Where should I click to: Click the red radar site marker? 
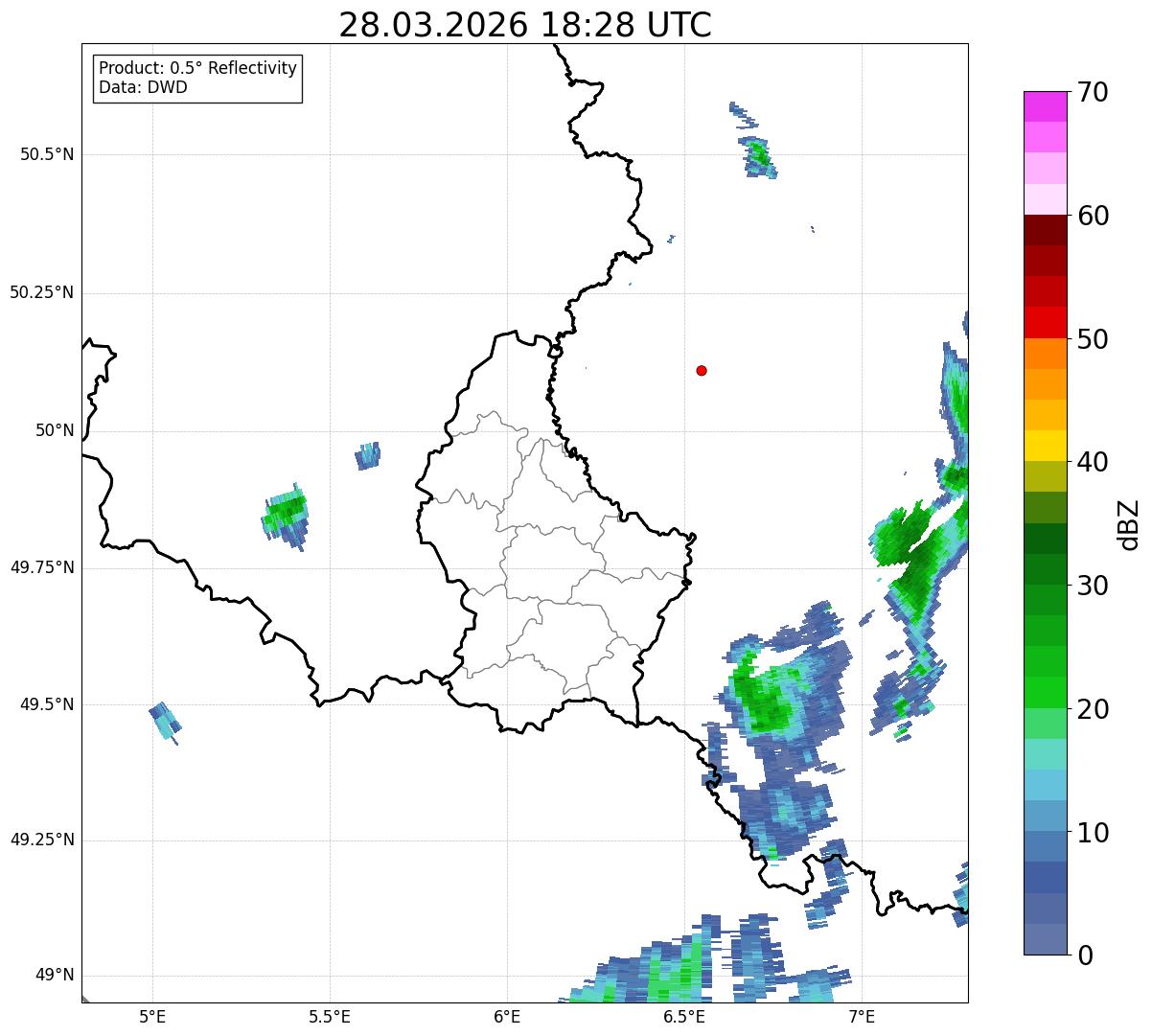click(702, 370)
